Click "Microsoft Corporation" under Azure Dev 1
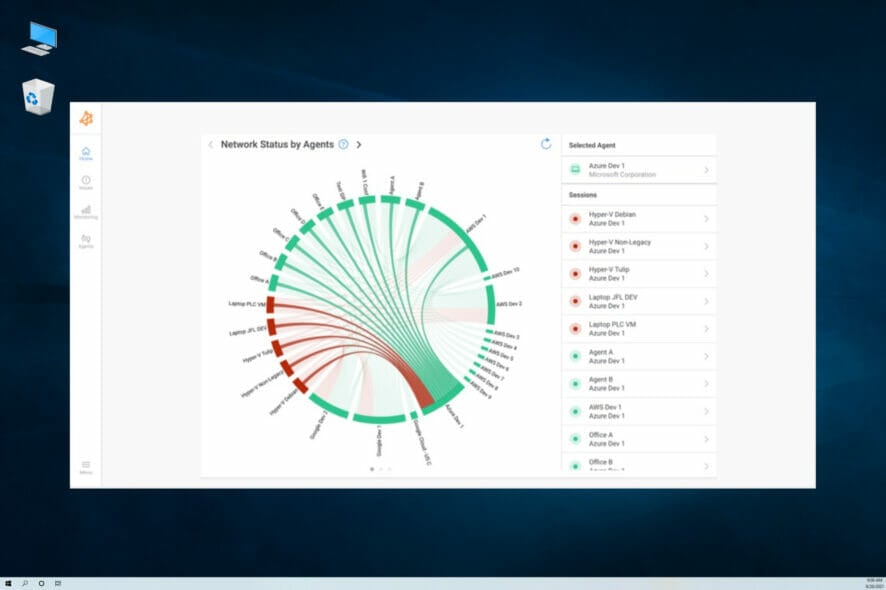Image resolution: width=886 pixels, height=590 pixels. tap(622, 175)
